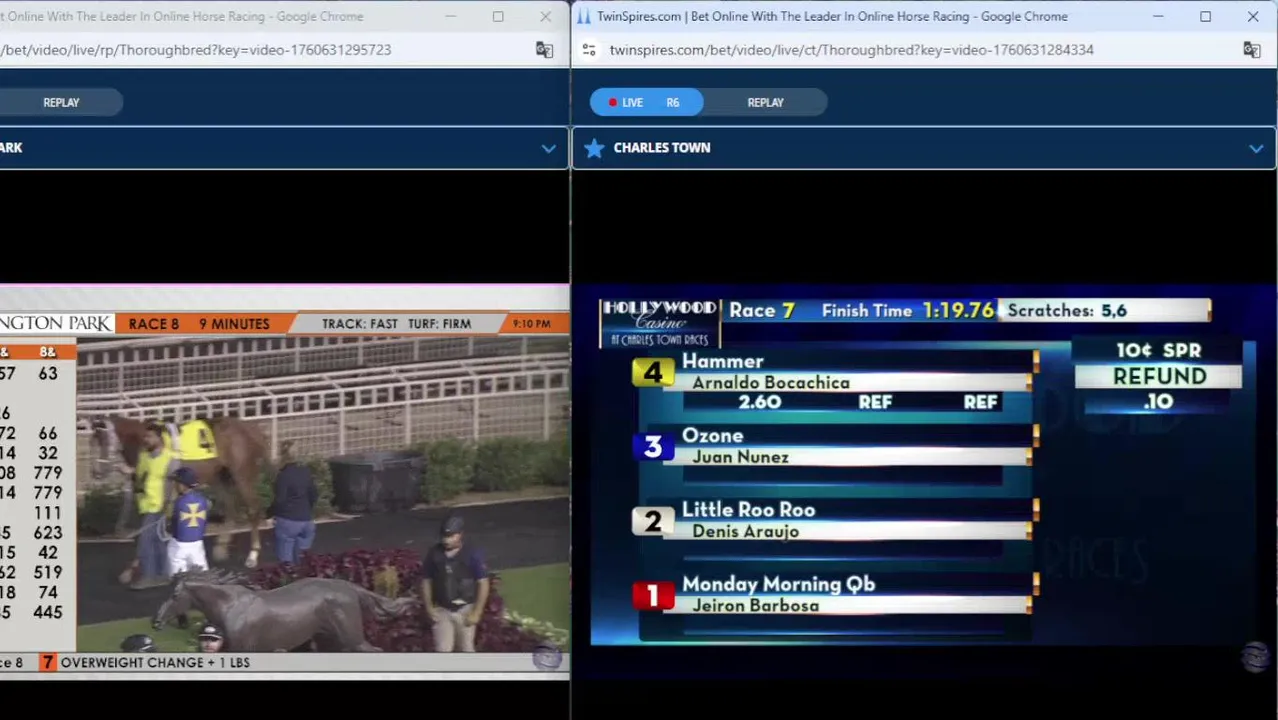Click the TwinSpires favicon in right title bar
1278x720 pixels.
point(584,16)
